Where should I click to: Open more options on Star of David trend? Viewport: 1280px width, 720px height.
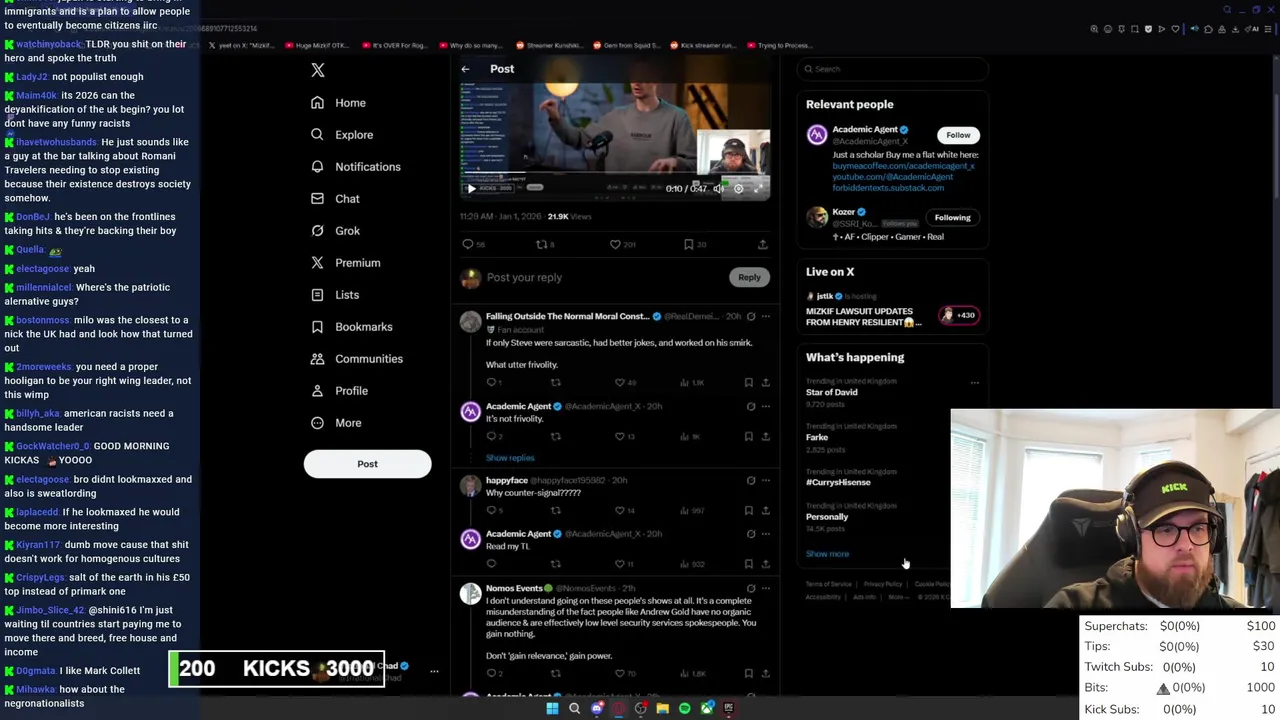974,382
